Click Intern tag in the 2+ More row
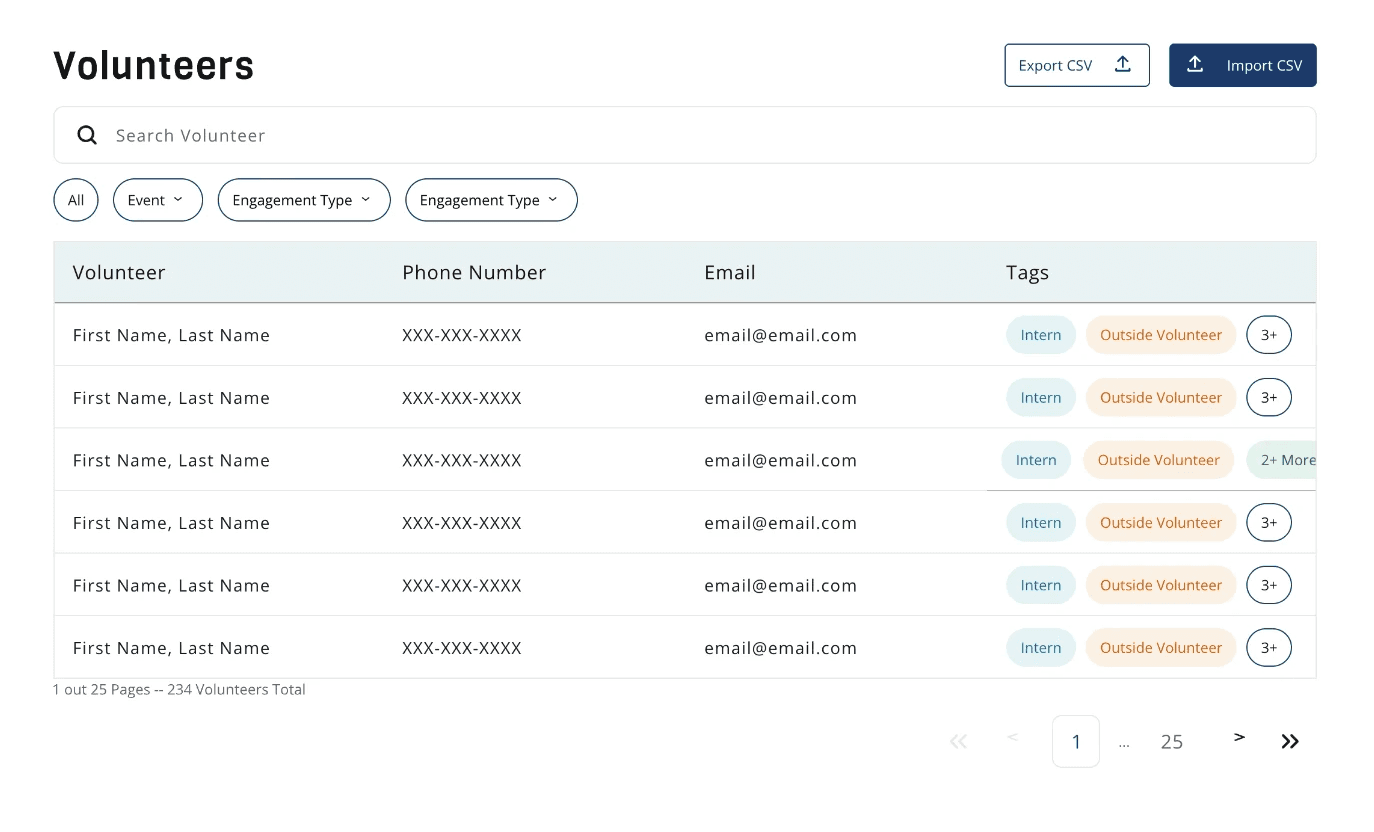Image resolution: width=1374 pixels, height=832 pixels. click(x=1036, y=460)
